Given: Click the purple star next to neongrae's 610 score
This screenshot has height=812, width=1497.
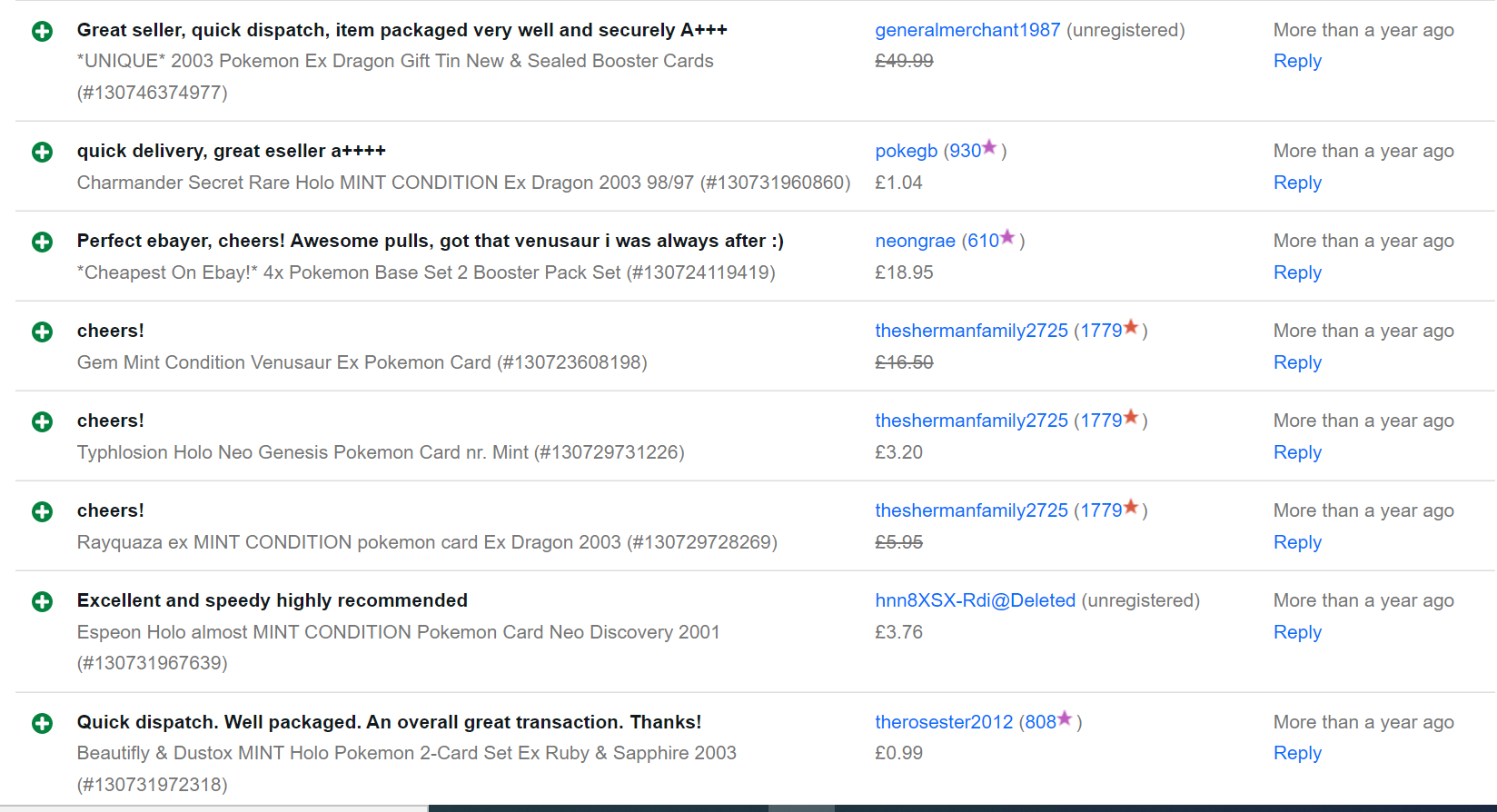Looking at the screenshot, I should pos(1006,237).
